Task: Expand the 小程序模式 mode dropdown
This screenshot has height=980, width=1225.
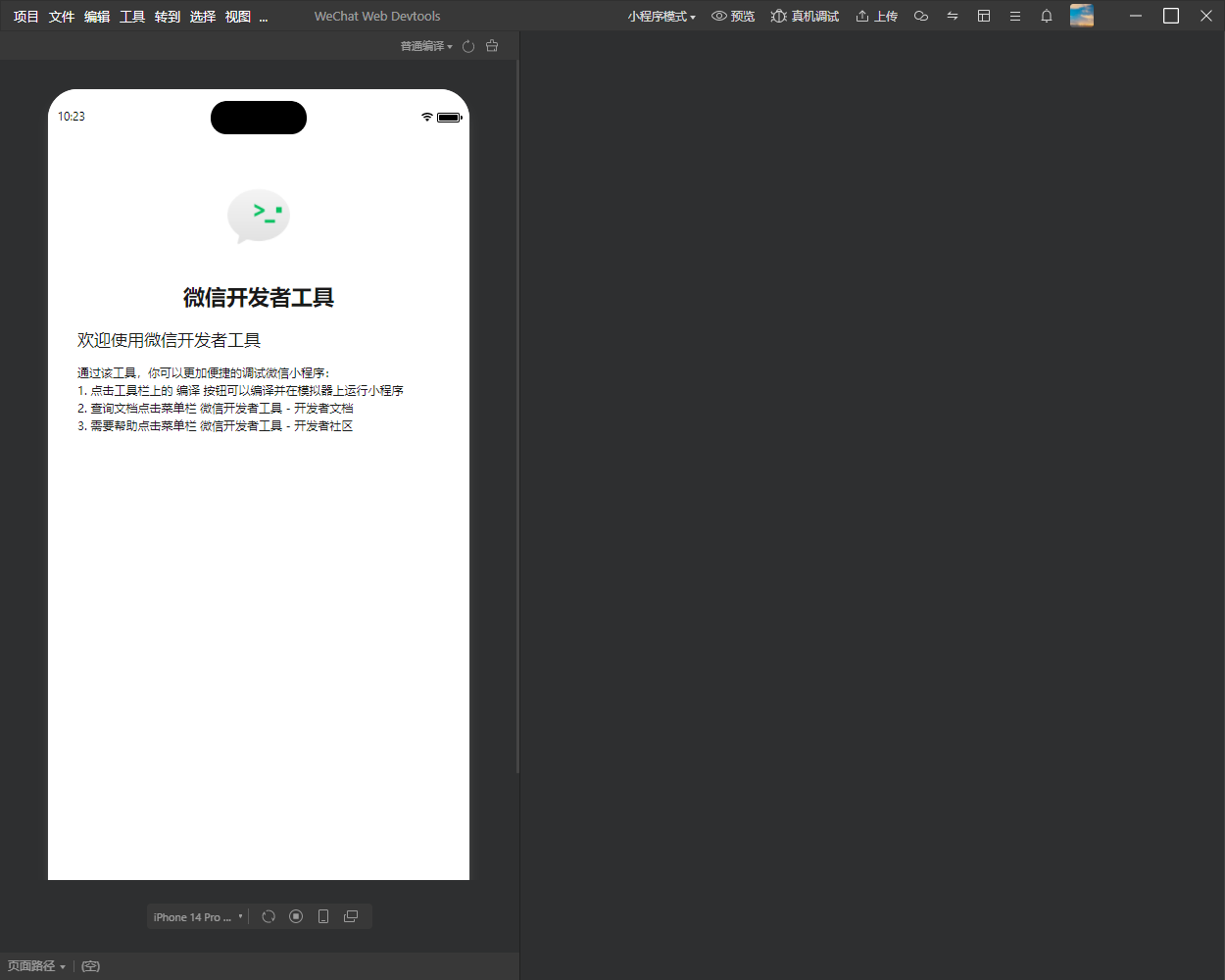Action: coord(661,17)
